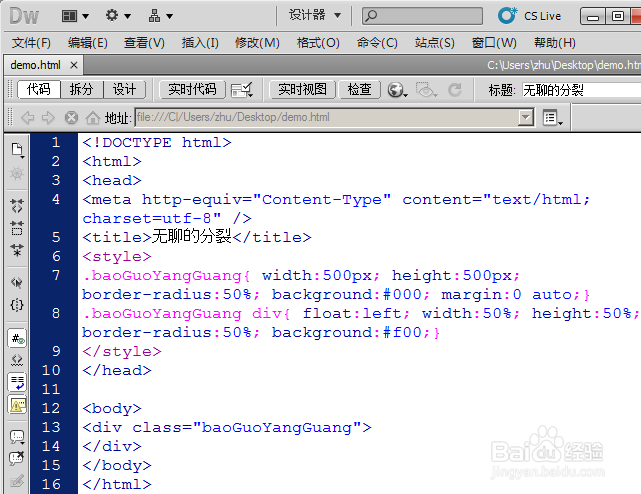This screenshot has height=494, width=641.
Task: Click the <!DOCTYPE html> line
Action: [x=157, y=142]
